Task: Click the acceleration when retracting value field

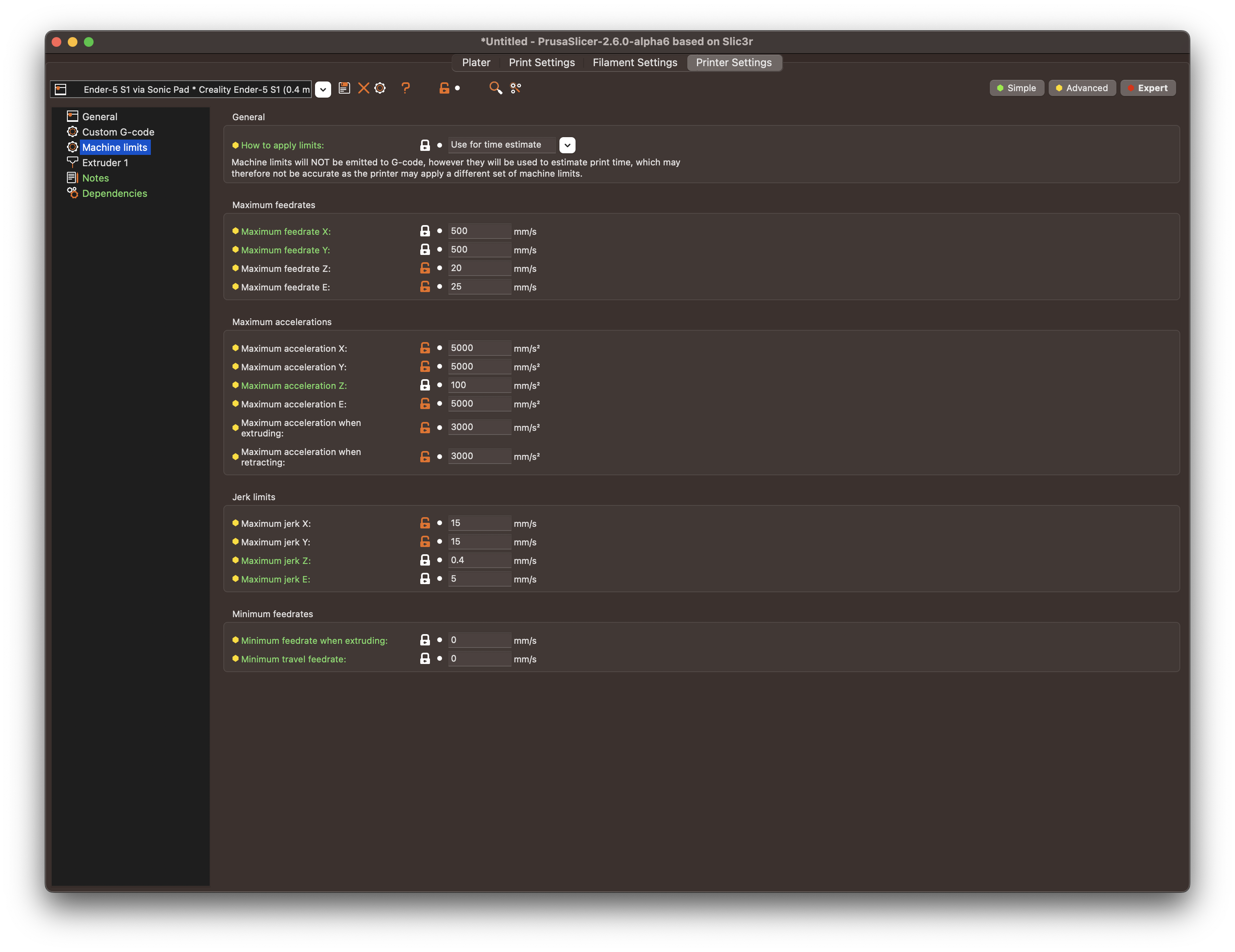Action: 480,456
